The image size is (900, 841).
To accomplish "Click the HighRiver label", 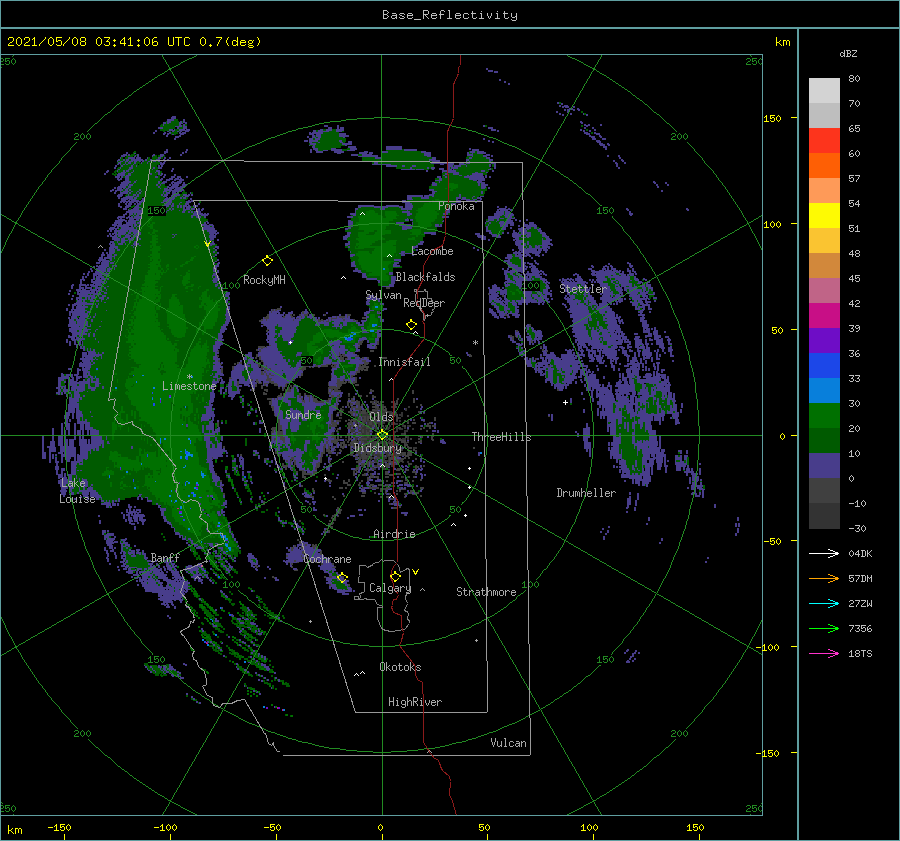I will [x=415, y=702].
